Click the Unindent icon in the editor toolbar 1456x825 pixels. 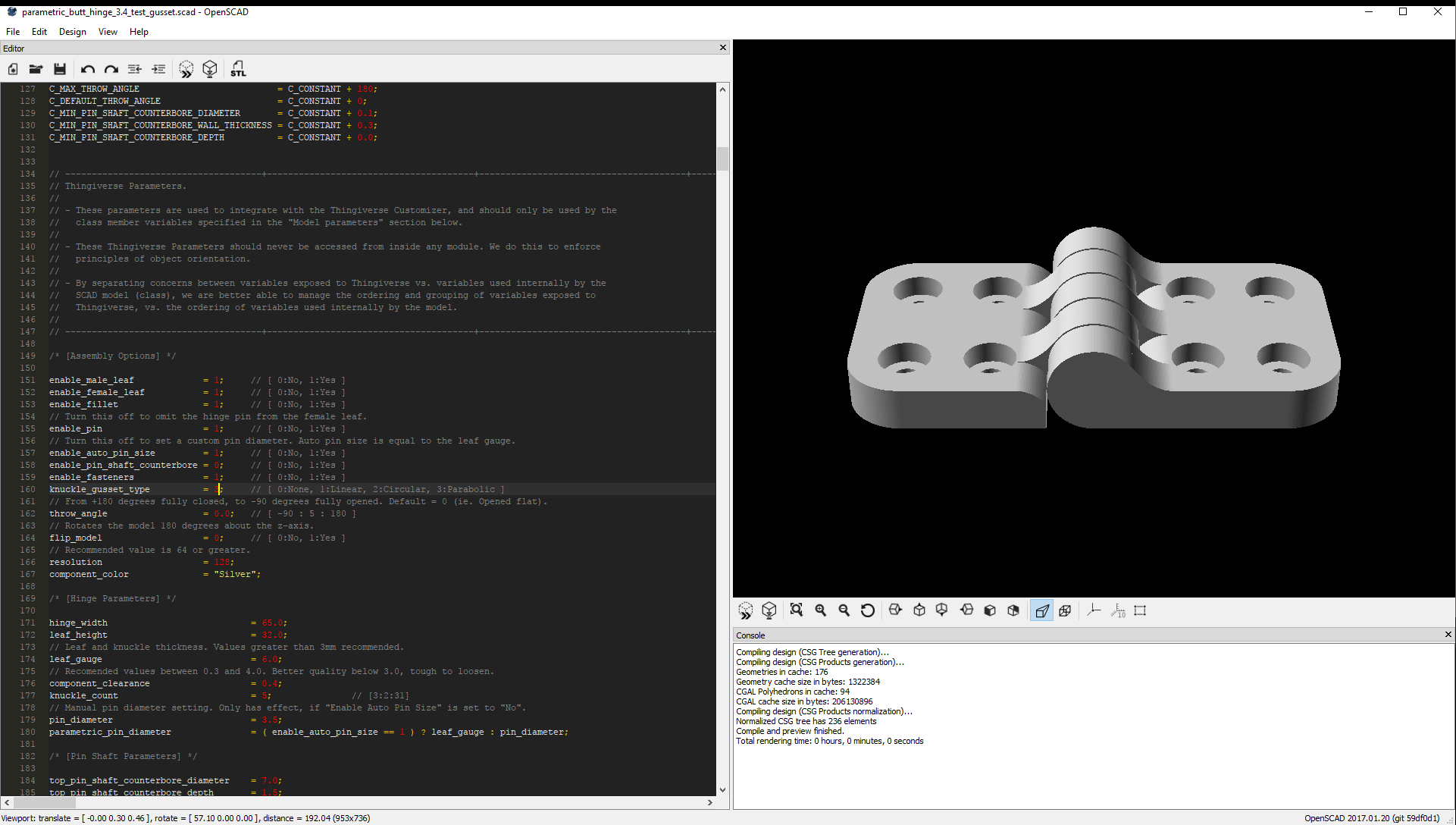134,69
